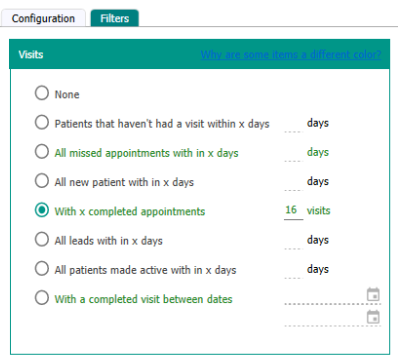
Task: Edit the visits count field showing 16
Action: (293, 210)
